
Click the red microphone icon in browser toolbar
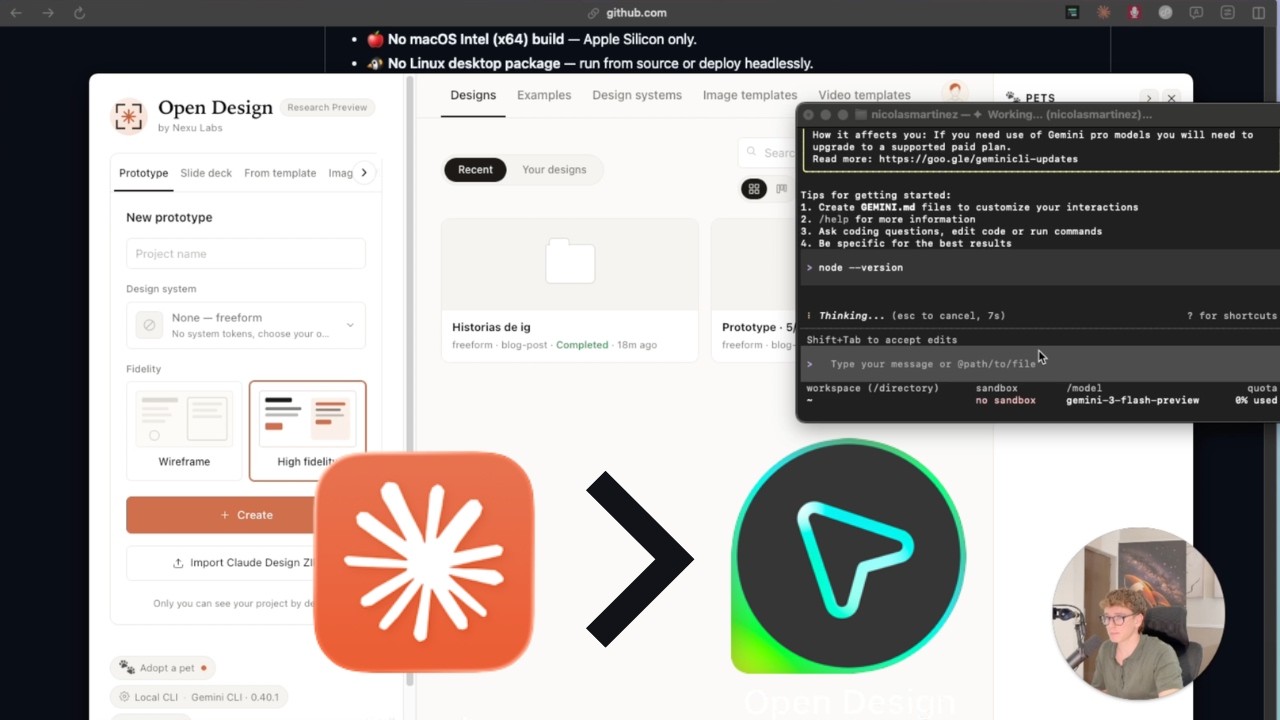click(x=1134, y=13)
